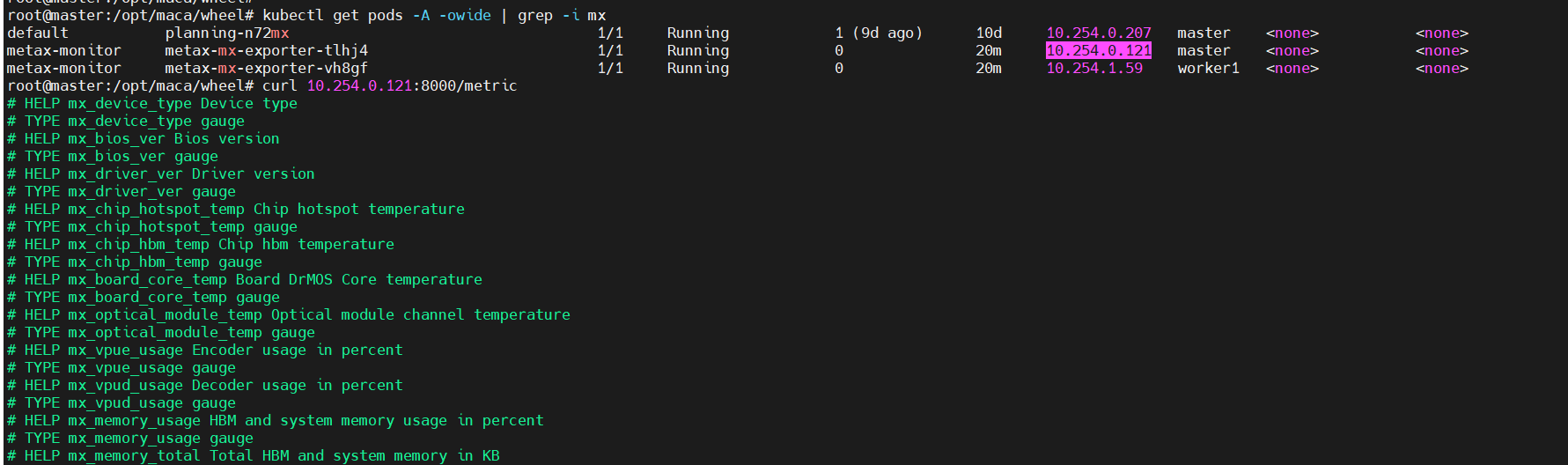
Task: Click the planning-n72mx pod name
Action: [226, 33]
